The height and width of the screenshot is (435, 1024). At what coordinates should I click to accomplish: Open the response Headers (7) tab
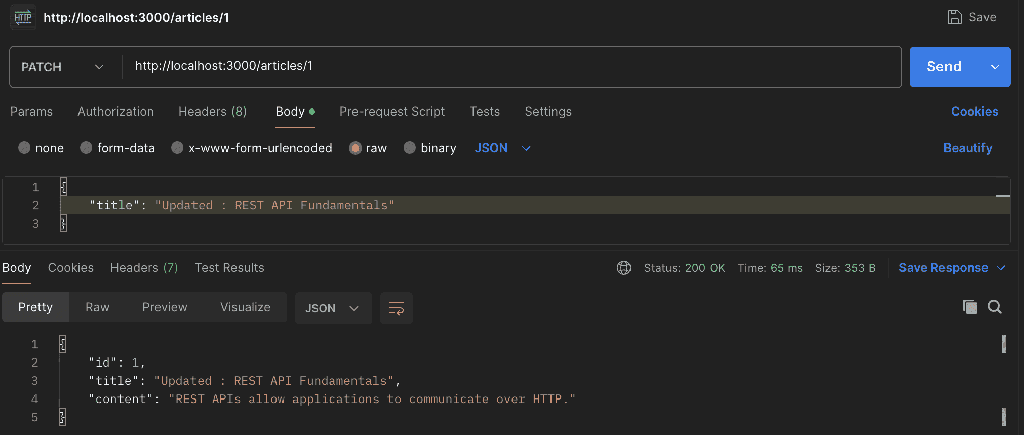(144, 268)
